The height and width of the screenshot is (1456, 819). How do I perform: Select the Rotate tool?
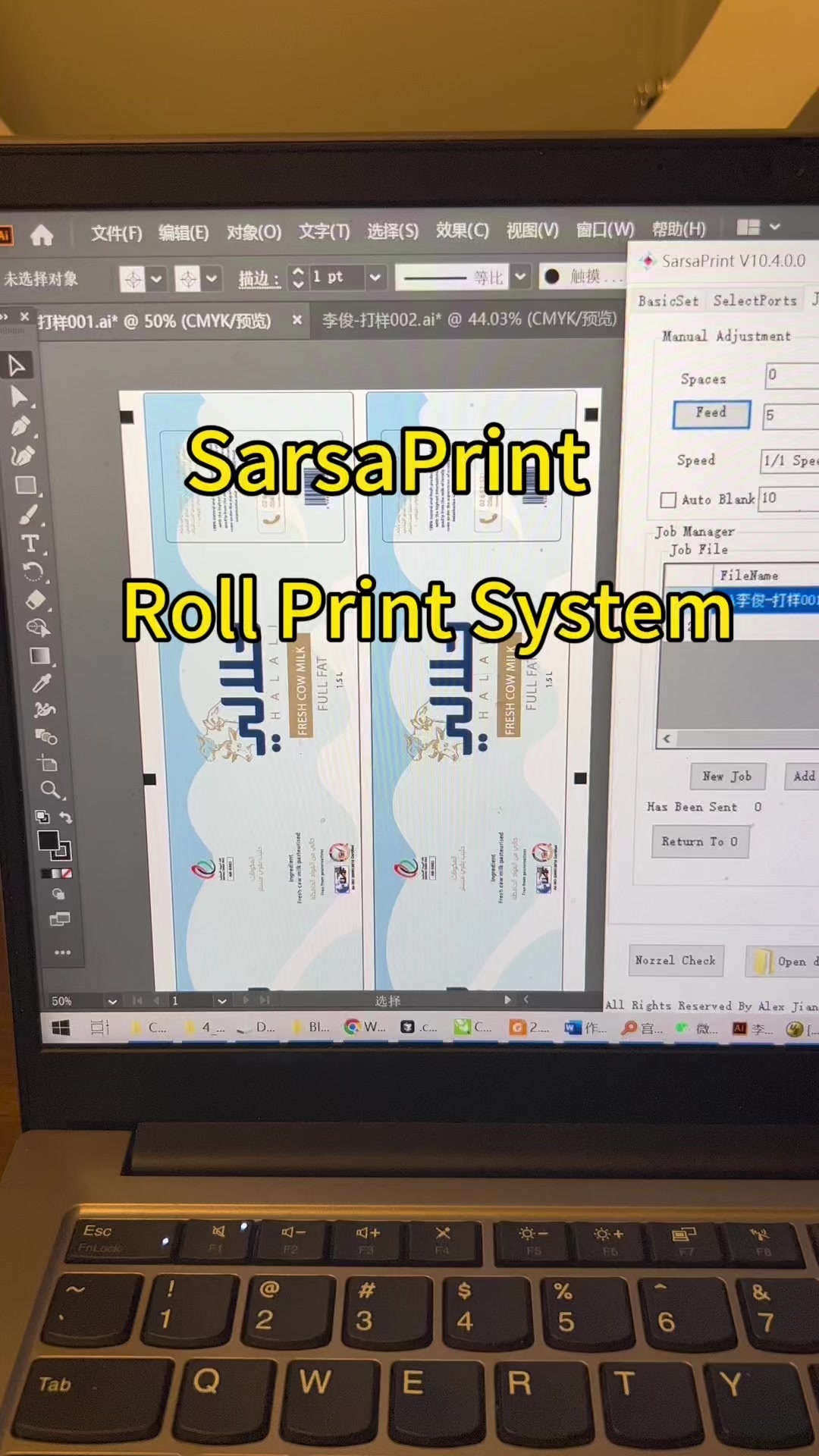pyautogui.click(x=33, y=571)
